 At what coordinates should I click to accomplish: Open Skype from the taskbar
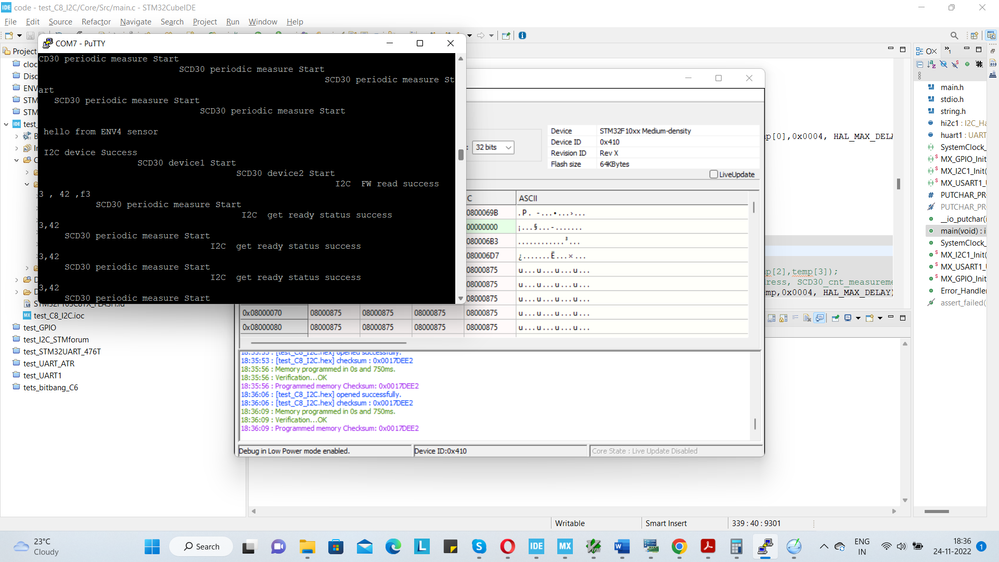(x=479, y=547)
